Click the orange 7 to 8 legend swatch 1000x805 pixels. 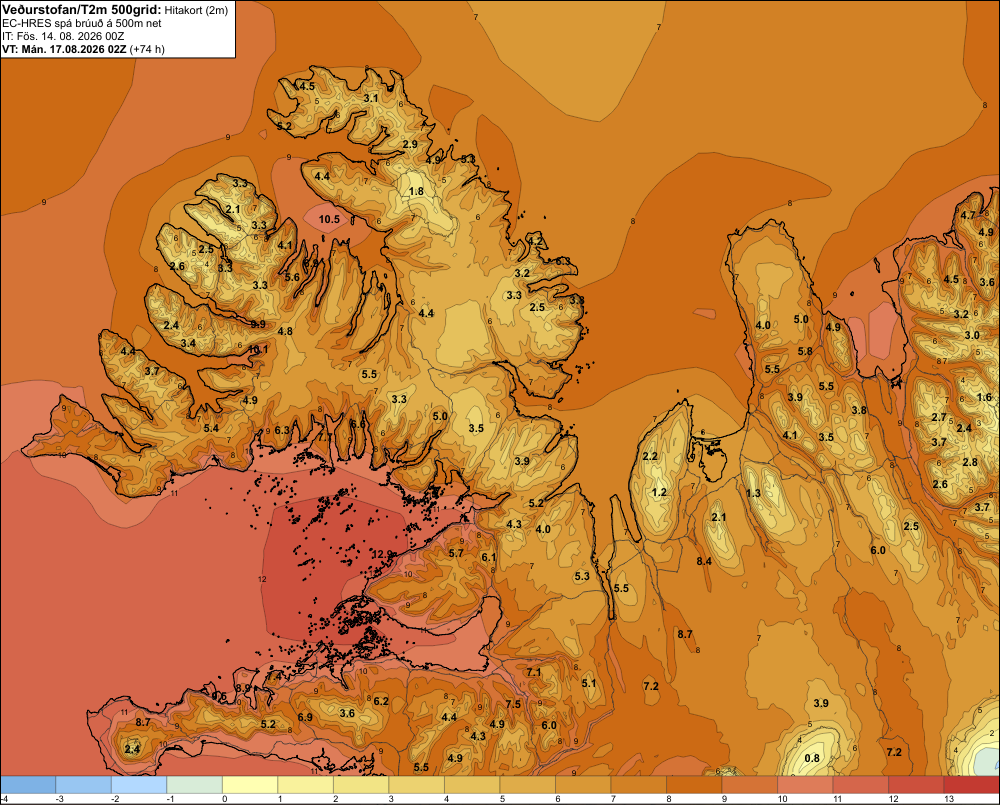click(x=638, y=785)
